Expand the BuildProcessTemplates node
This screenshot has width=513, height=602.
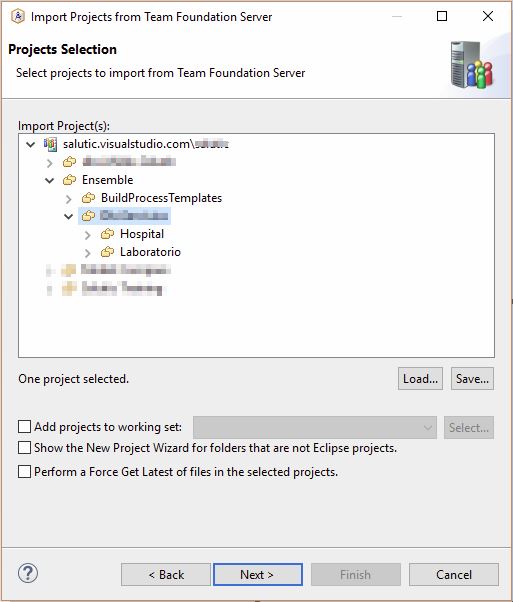tap(69, 198)
